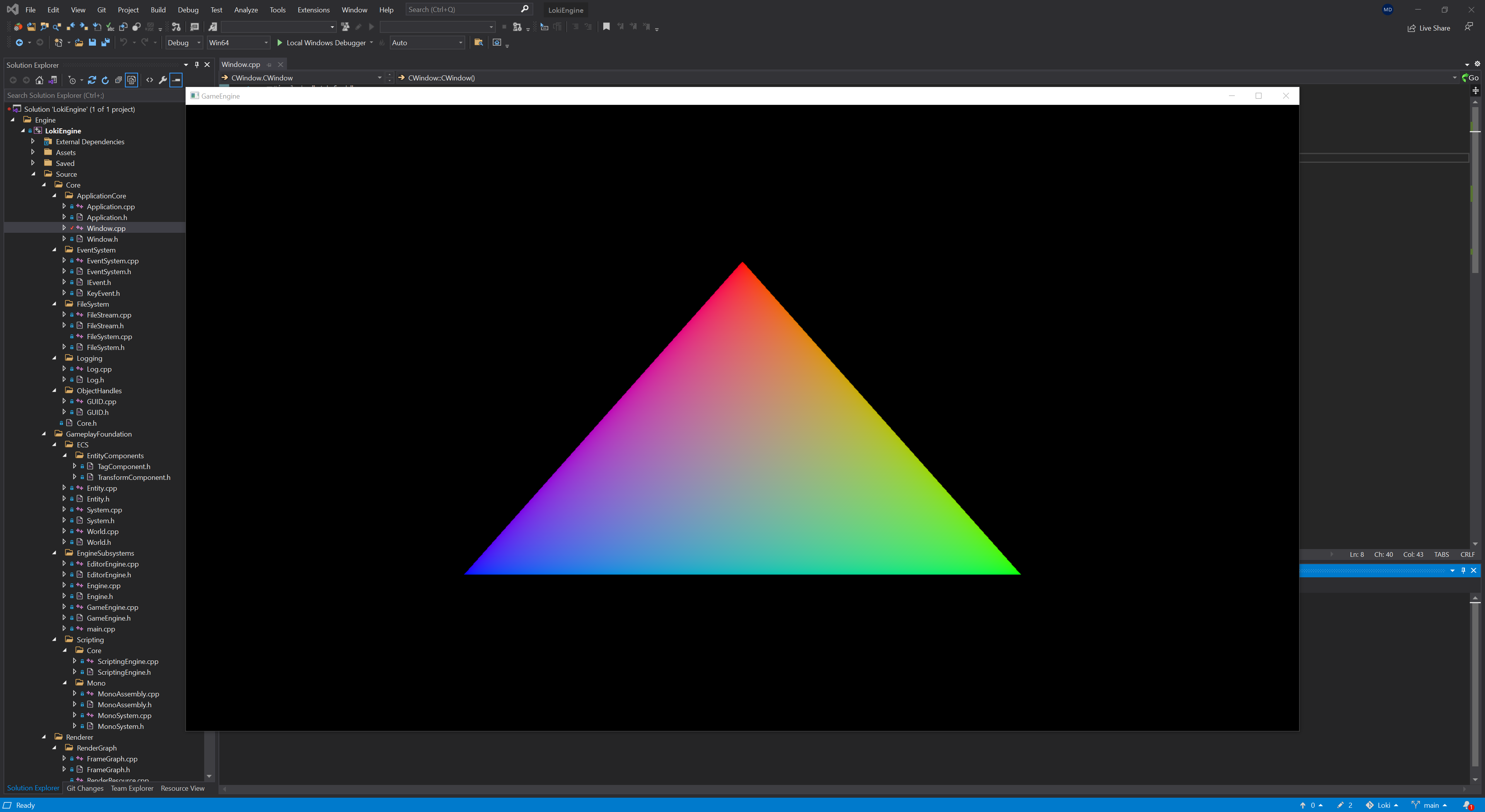The width and height of the screenshot is (1485, 812).
Task: Sync with Active Document icon
Action: click(92, 80)
